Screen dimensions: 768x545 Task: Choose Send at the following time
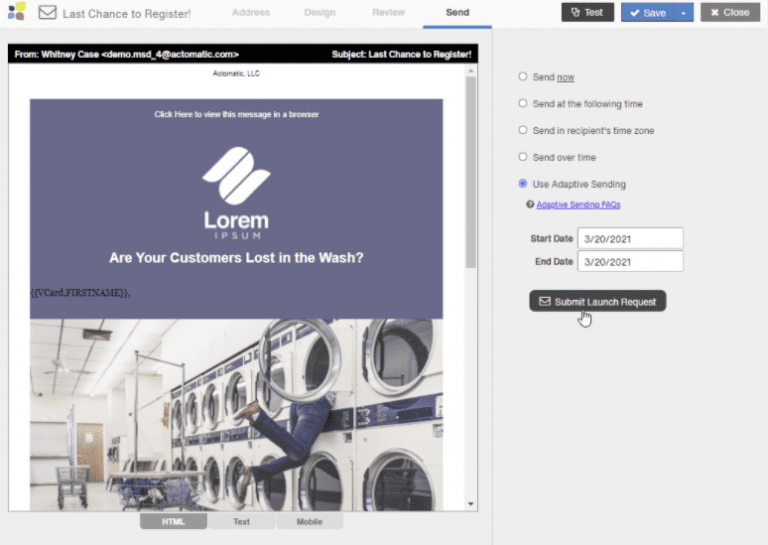pos(523,103)
